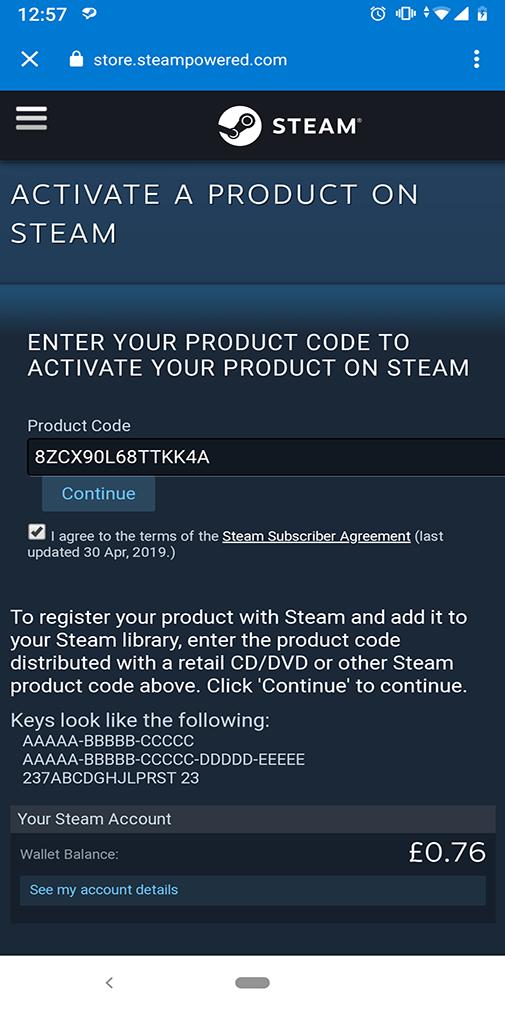The width and height of the screenshot is (505, 1010).
Task: Click the Continue button
Action: coord(99,493)
